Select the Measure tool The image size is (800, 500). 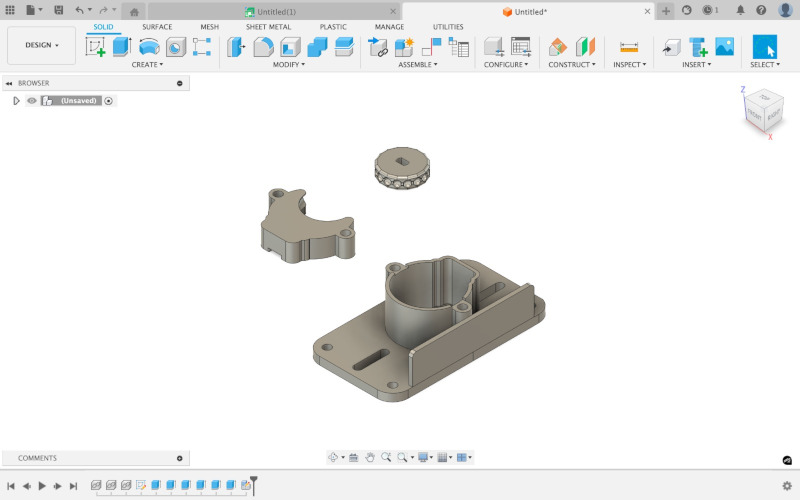point(629,47)
